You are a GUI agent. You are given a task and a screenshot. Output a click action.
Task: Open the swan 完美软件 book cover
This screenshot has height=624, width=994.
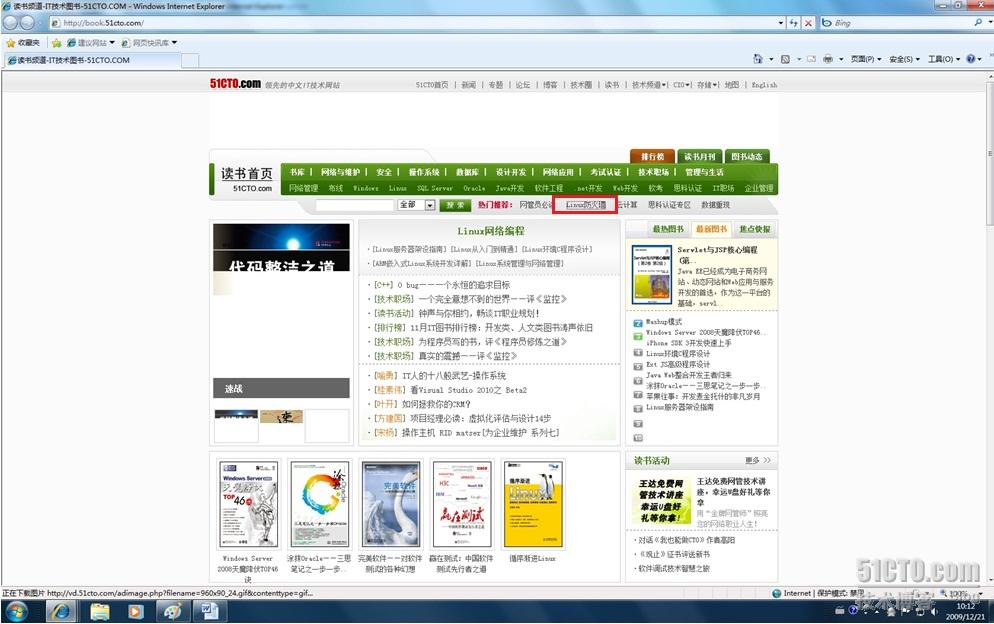[390, 504]
